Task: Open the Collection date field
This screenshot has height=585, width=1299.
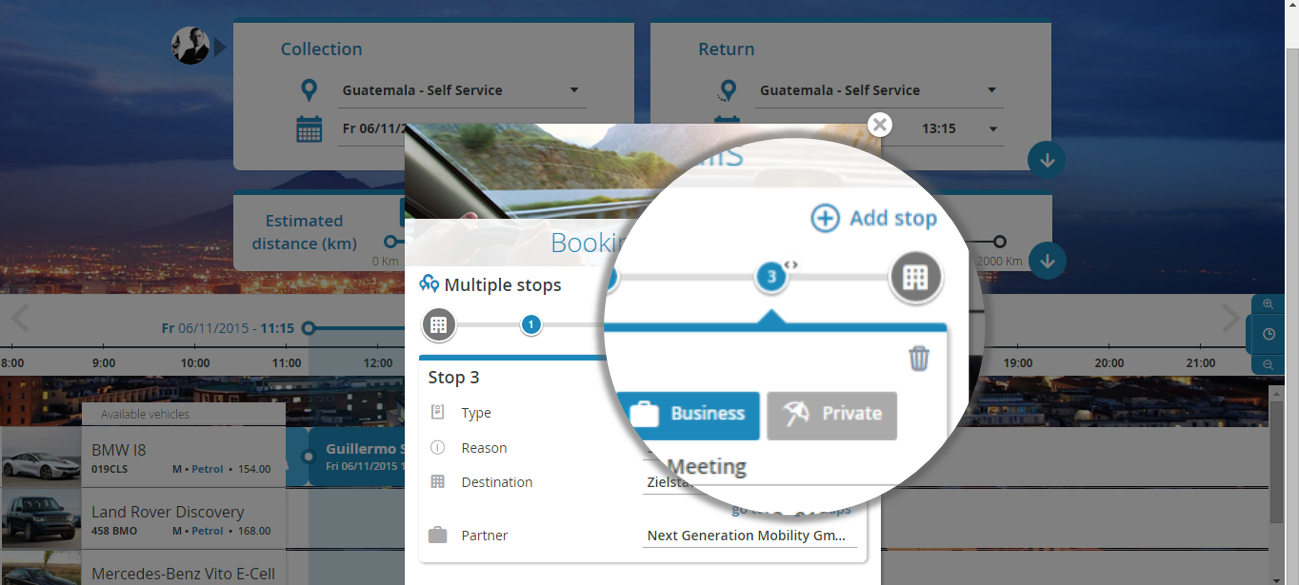Action: point(373,129)
